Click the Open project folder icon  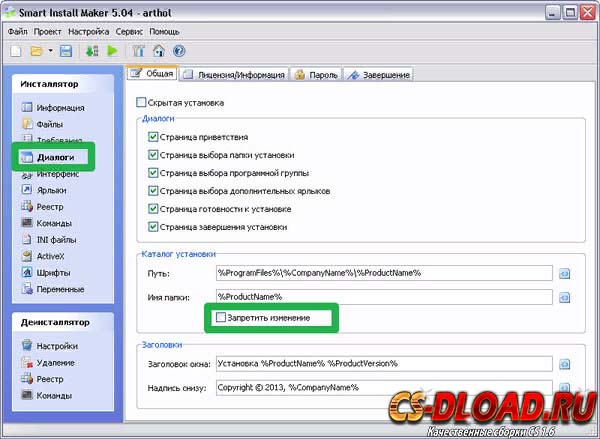[x=36, y=51]
